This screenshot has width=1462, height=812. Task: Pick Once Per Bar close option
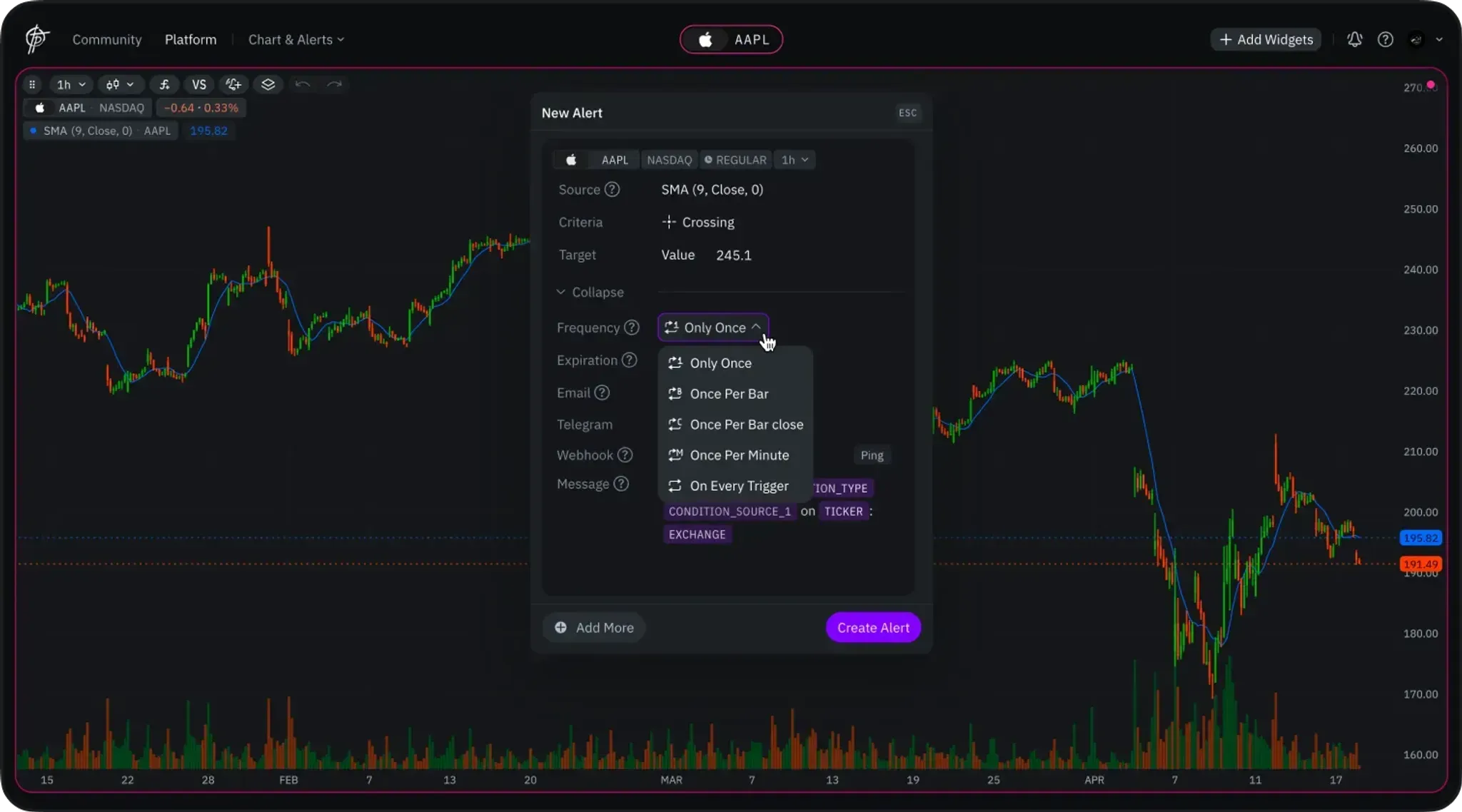746,425
